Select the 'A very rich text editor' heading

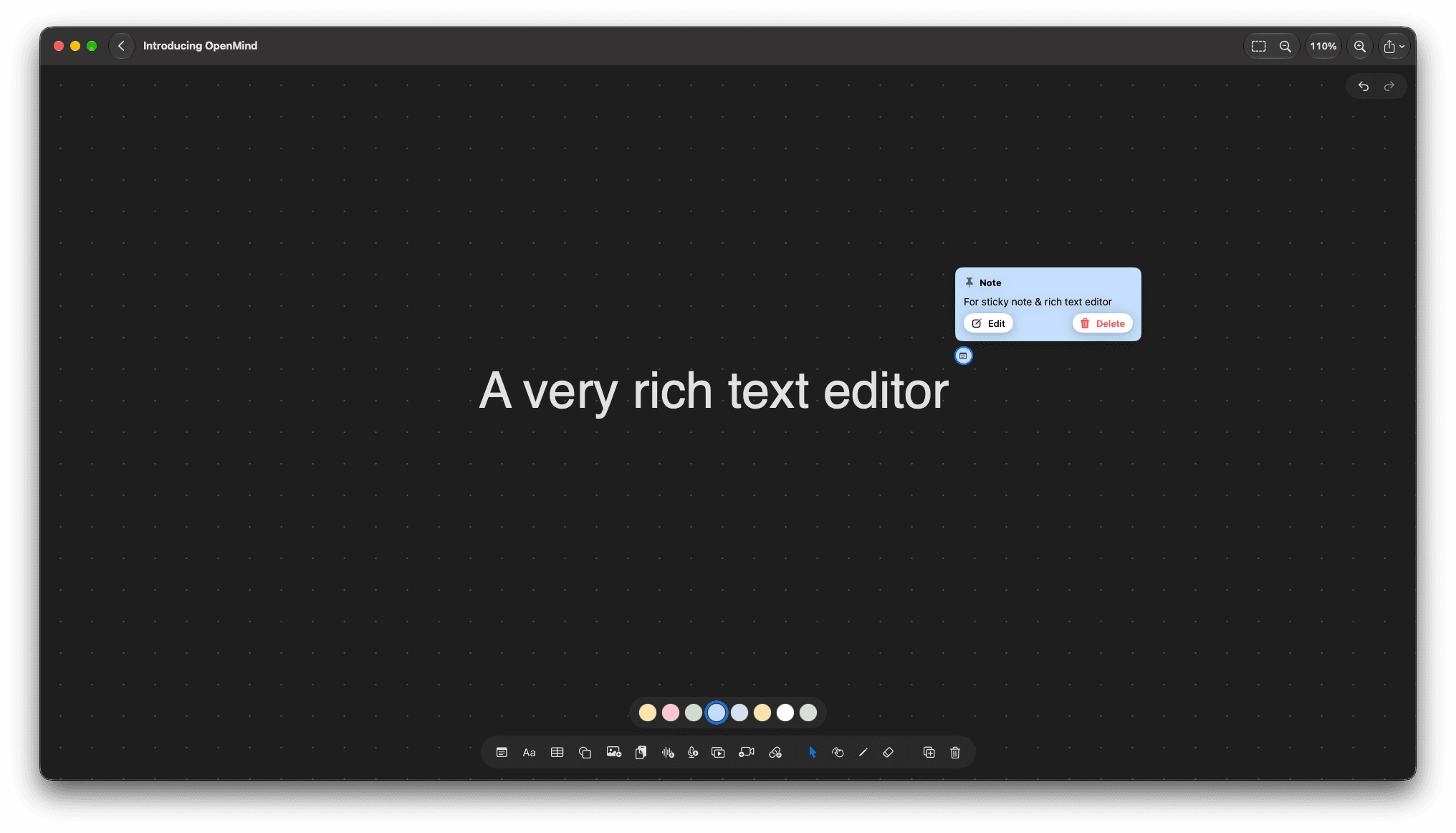pyautogui.click(x=714, y=391)
